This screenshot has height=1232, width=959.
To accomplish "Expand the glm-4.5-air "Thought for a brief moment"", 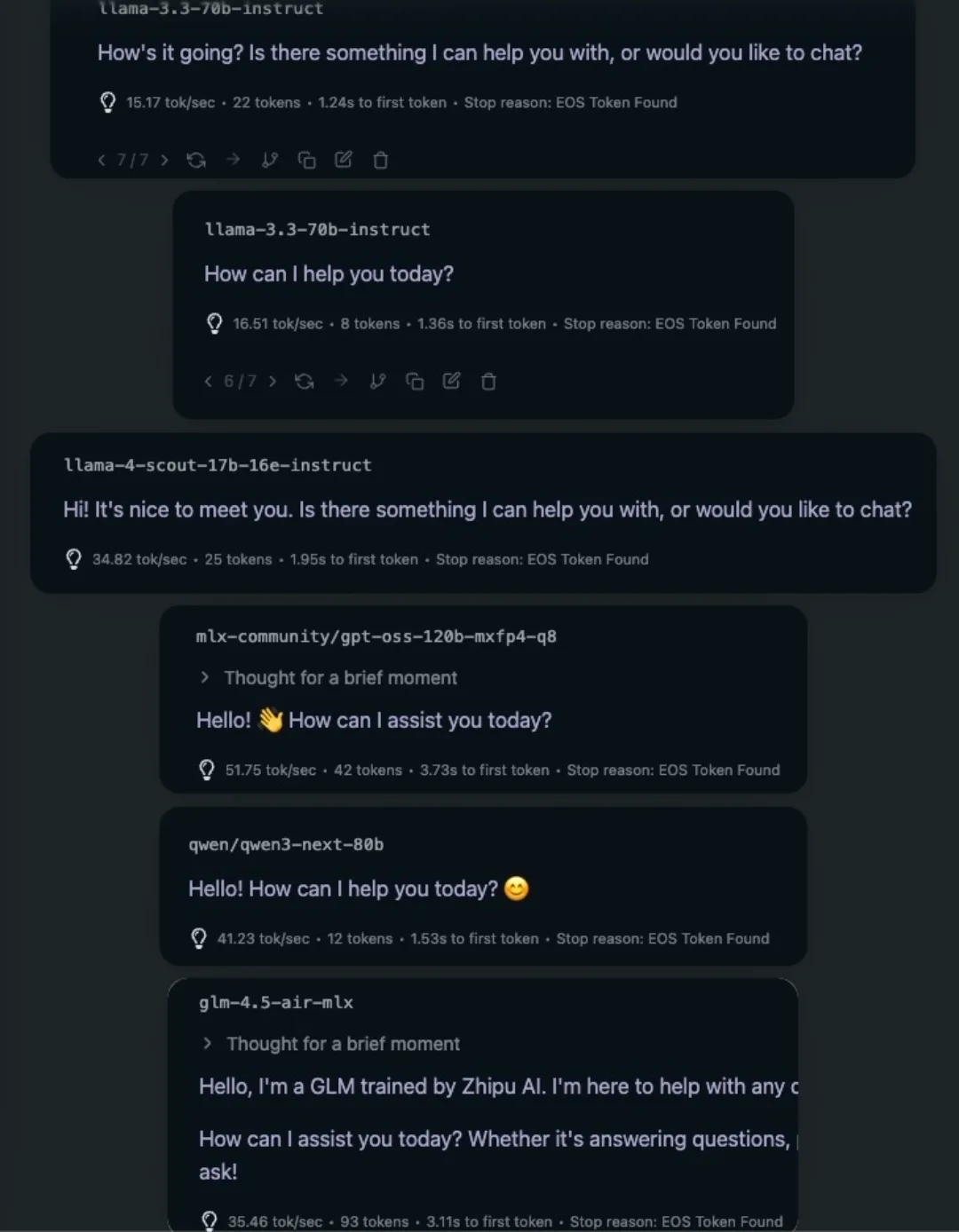I will pyautogui.click(x=329, y=1044).
